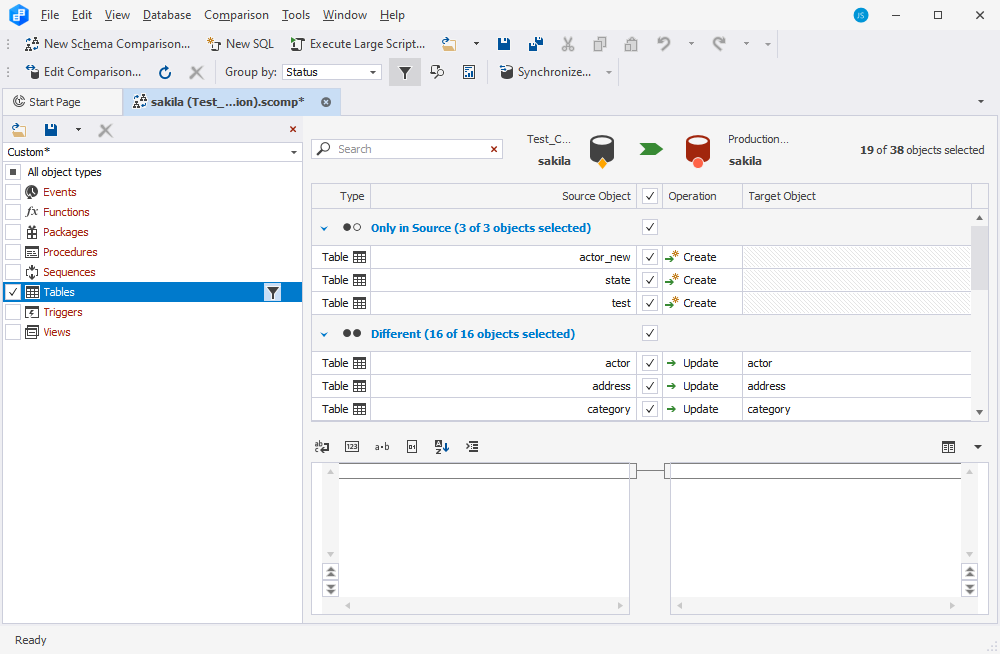1000x654 pixels.
Task: Click the Save icon in the main toolbar
Action: coord(504,44)
